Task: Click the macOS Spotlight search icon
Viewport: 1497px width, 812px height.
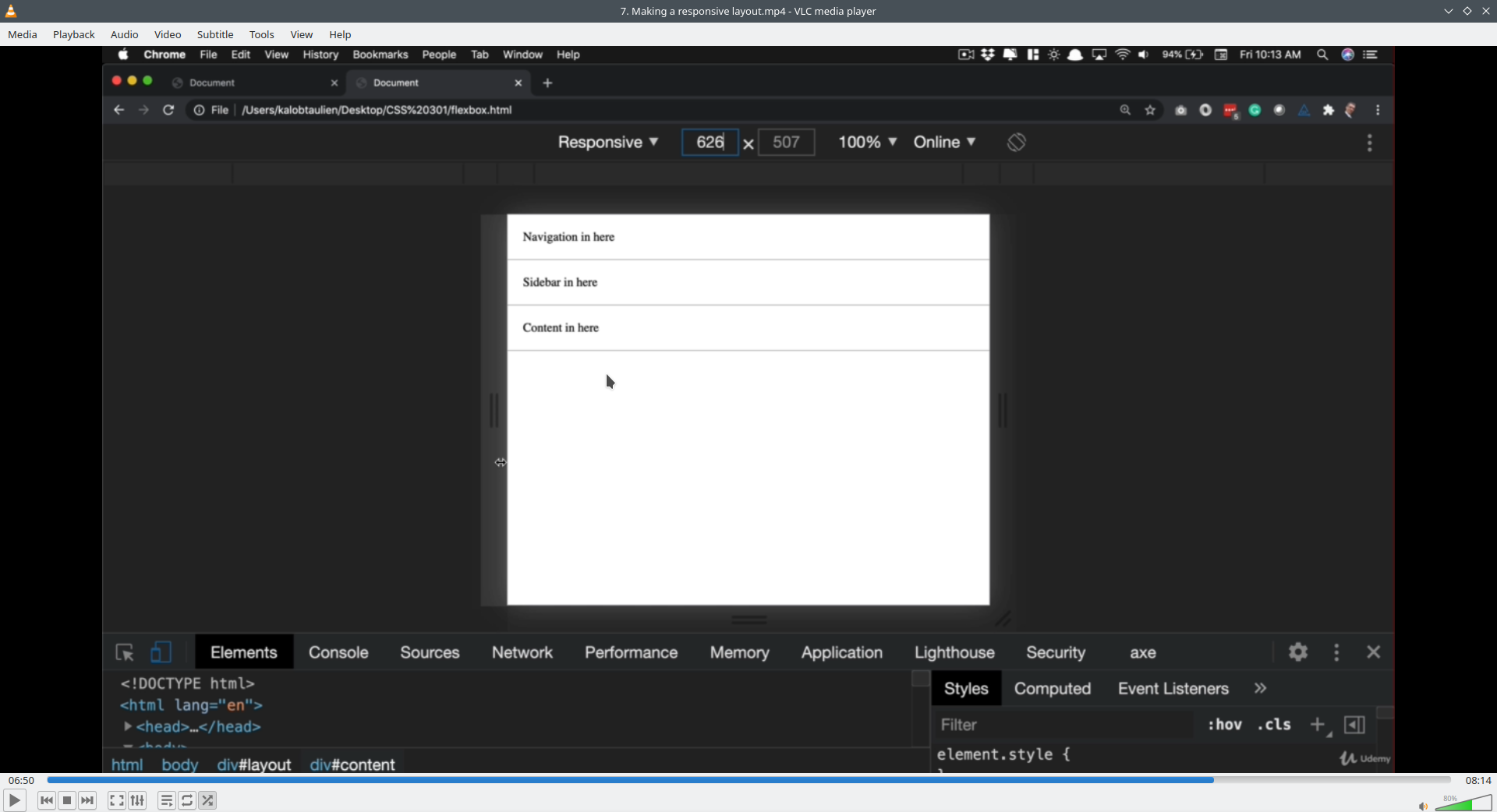Action: coord(1322,55)
